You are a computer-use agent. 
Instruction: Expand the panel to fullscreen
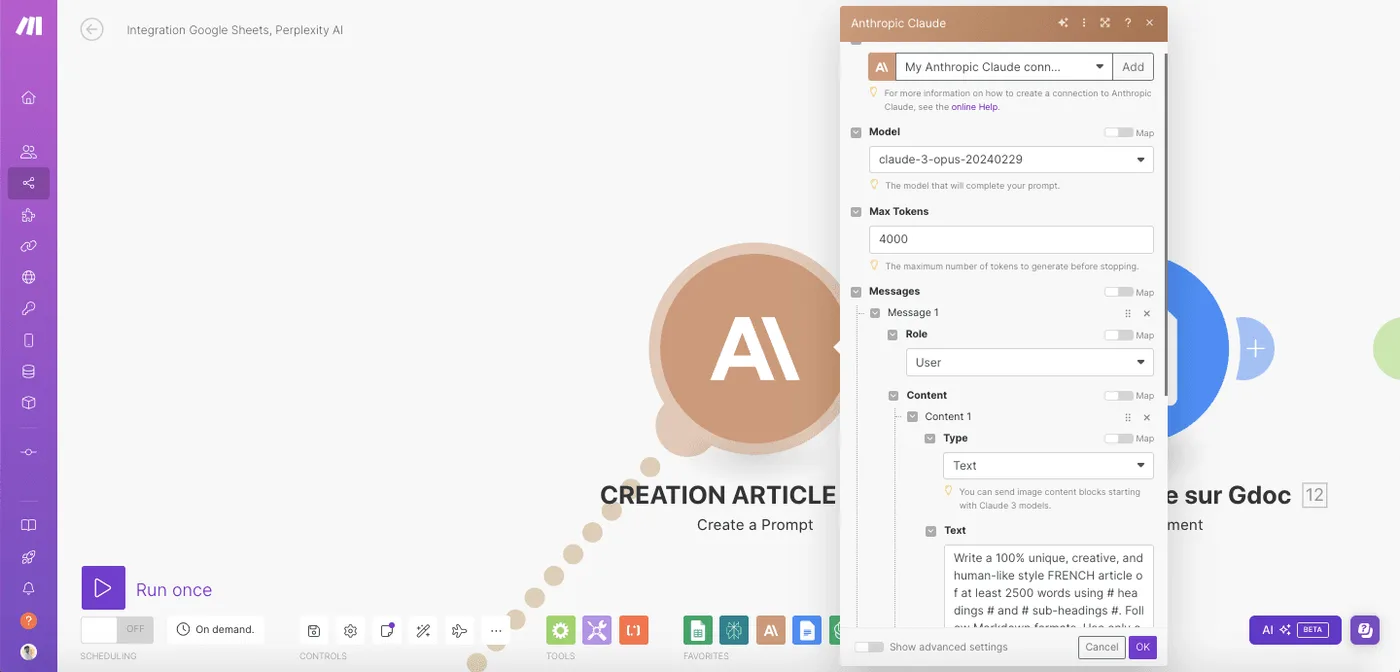click(1105, 23)
